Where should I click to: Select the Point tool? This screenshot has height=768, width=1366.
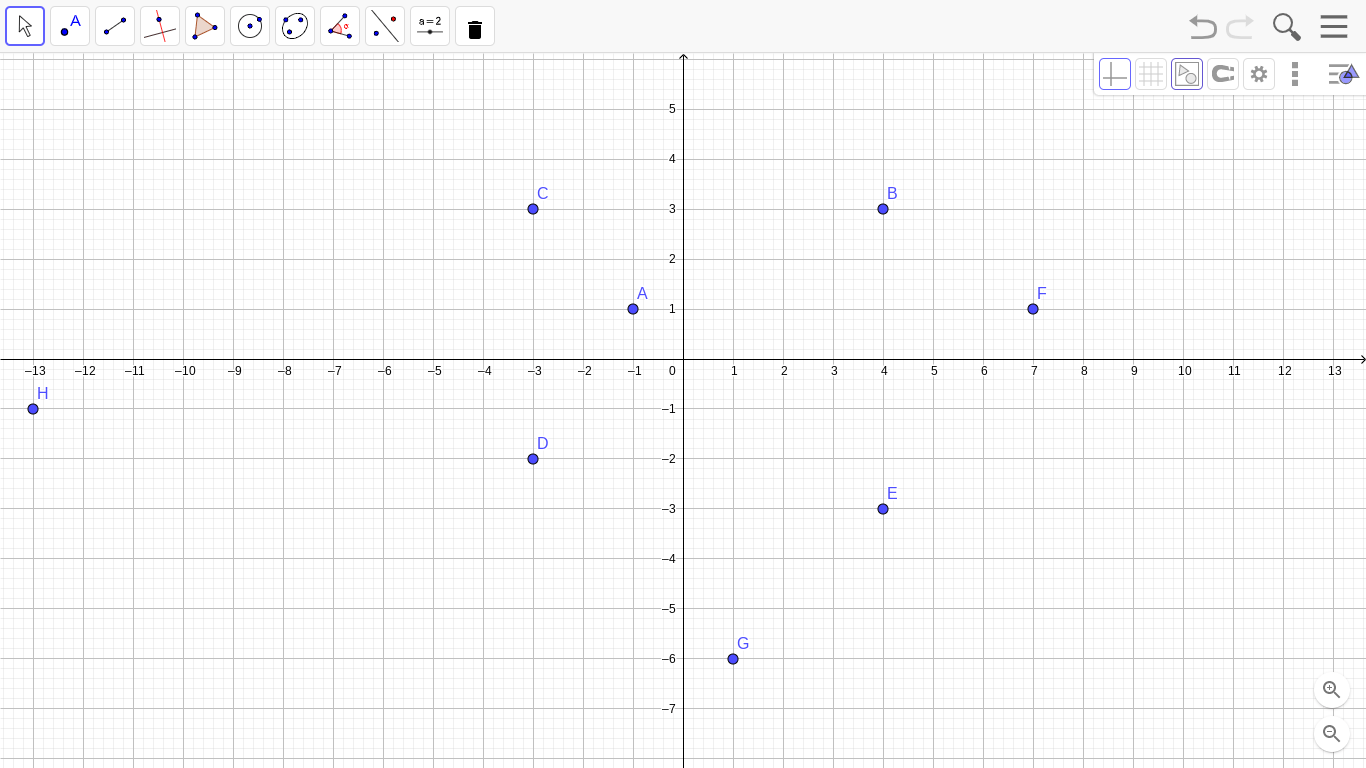(x=70, y=26)
